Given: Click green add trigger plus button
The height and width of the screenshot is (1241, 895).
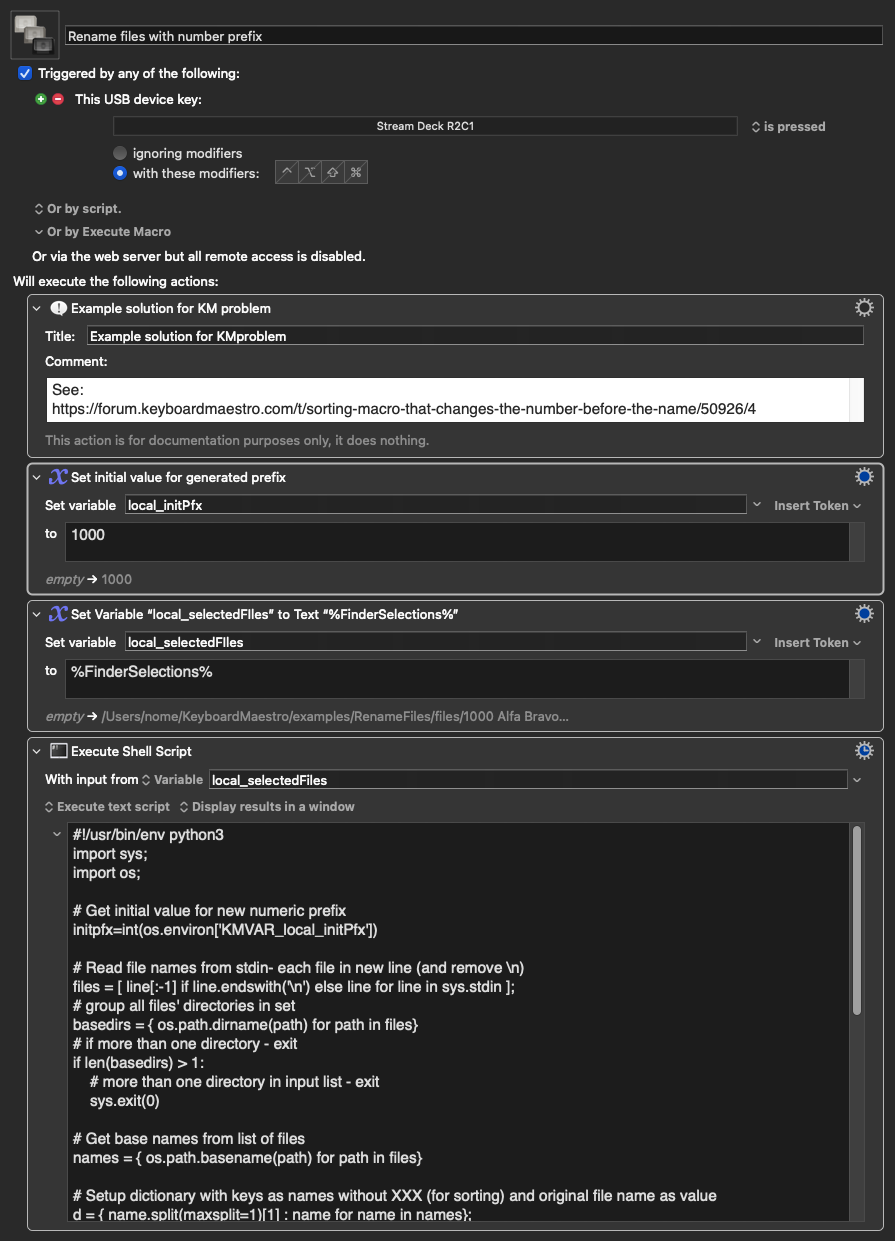Looking at the screenshot, I should click(x=41, y=99).
